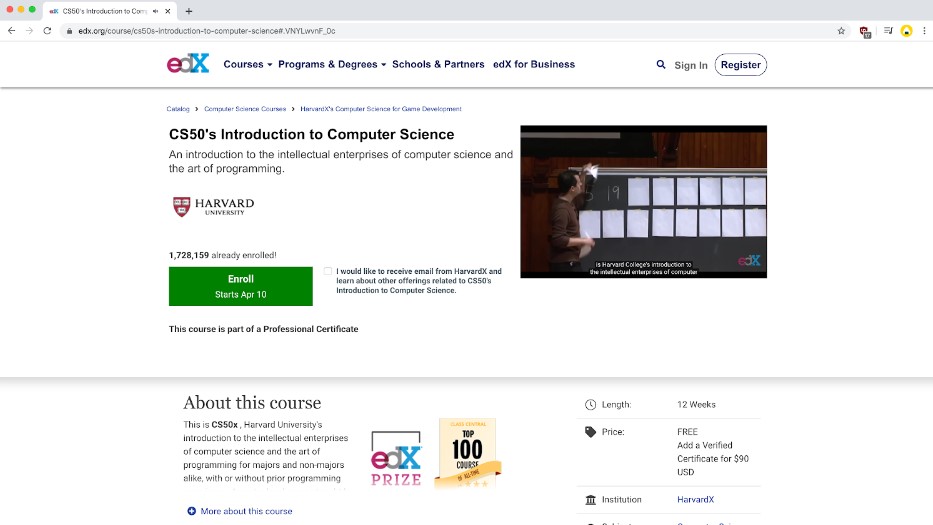
Task: Click the edX logo
Action: 188,63
